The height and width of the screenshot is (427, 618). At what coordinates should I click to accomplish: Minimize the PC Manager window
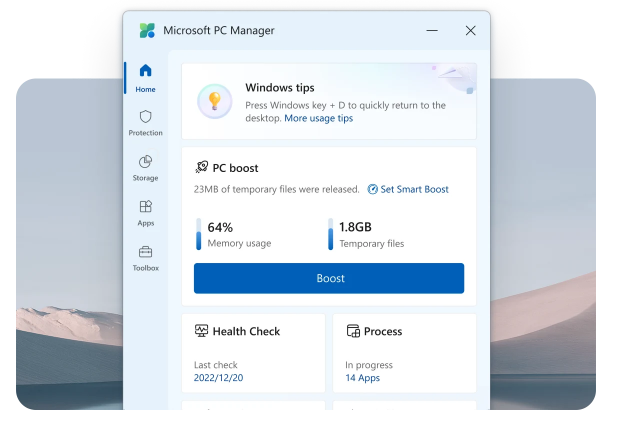point(432,30)
